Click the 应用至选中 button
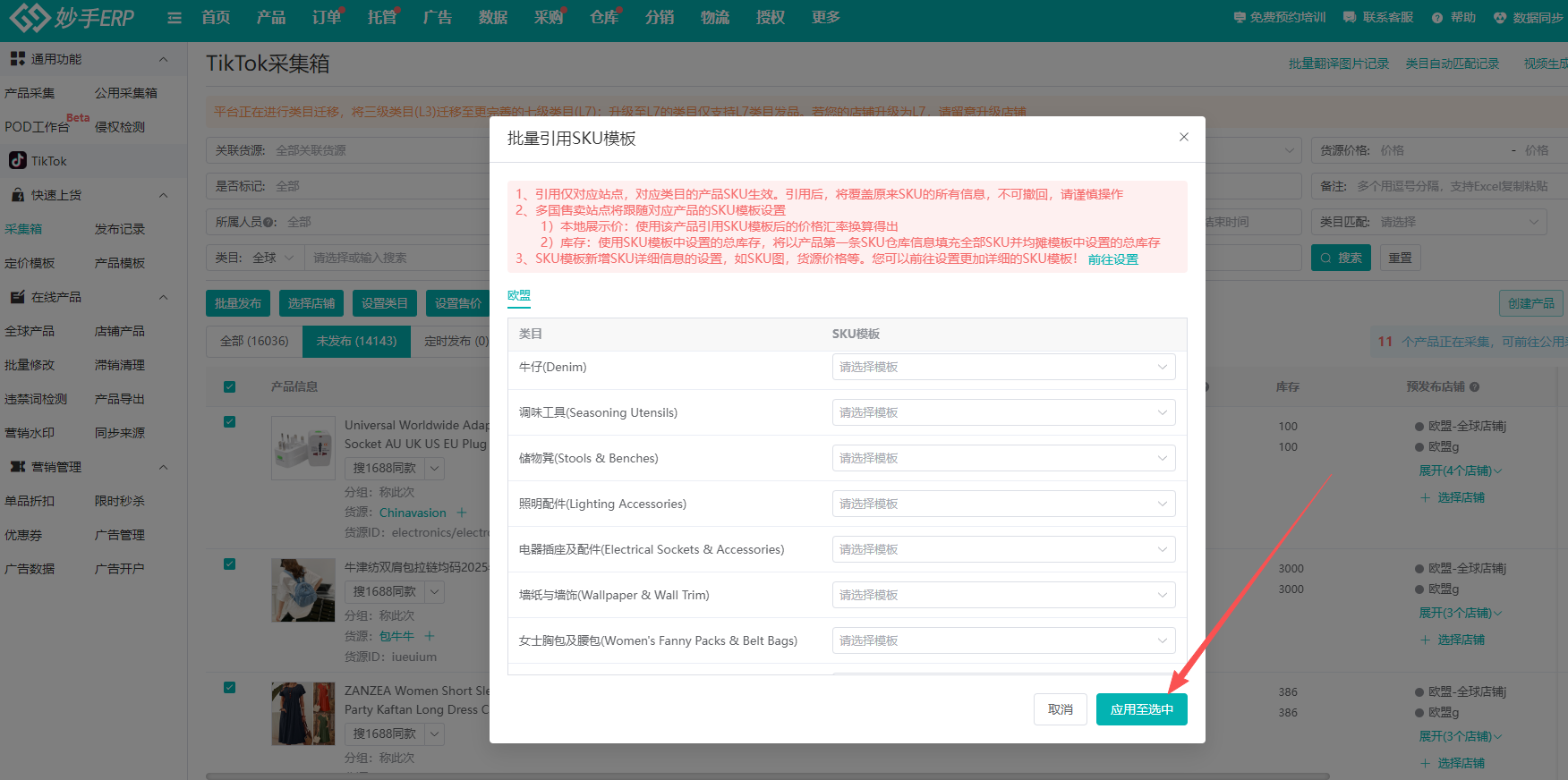Screen dimensions: 1568x780 point(1141,709)
